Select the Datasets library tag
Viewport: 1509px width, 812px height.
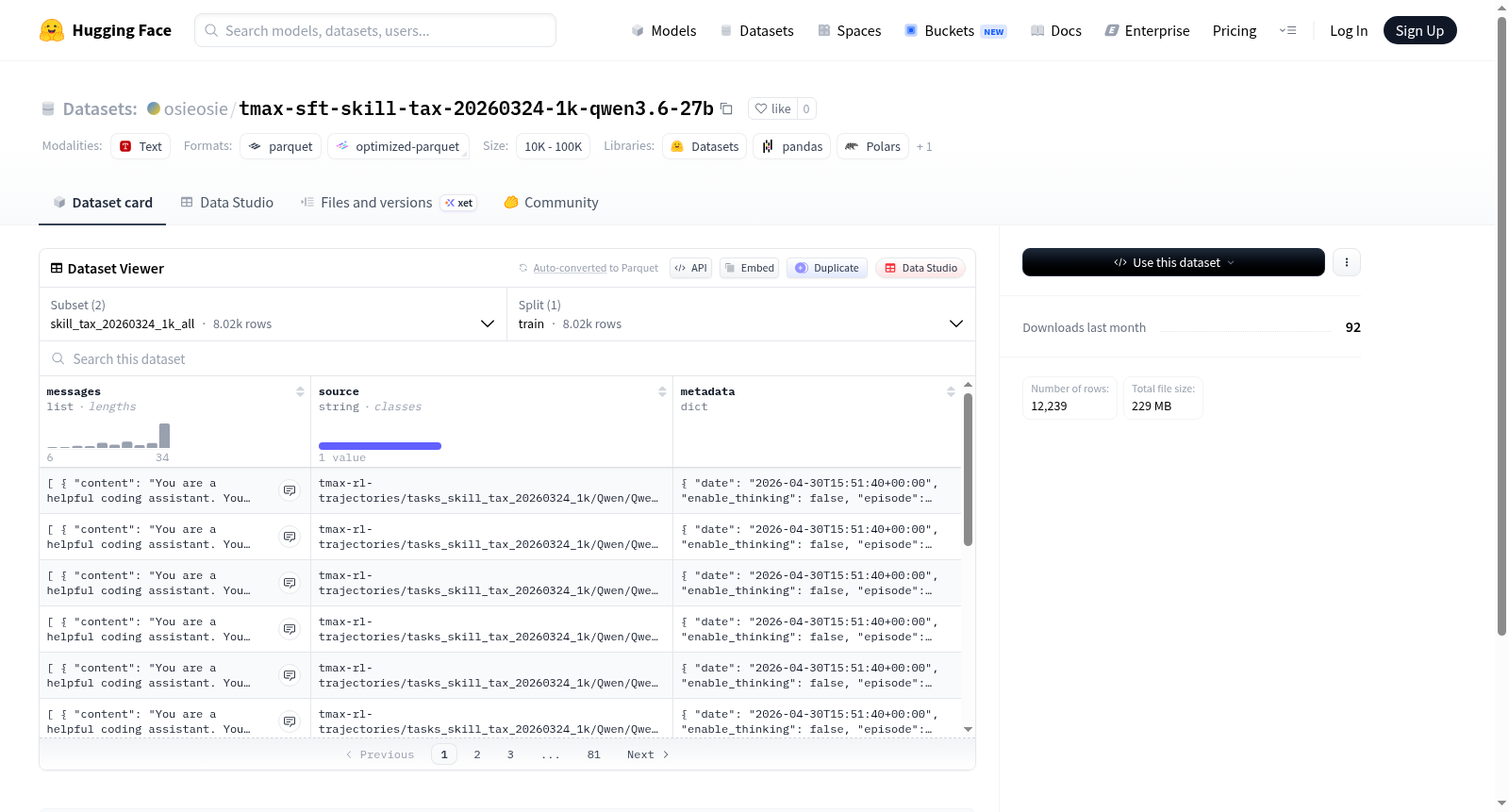(x=705, y=146)
